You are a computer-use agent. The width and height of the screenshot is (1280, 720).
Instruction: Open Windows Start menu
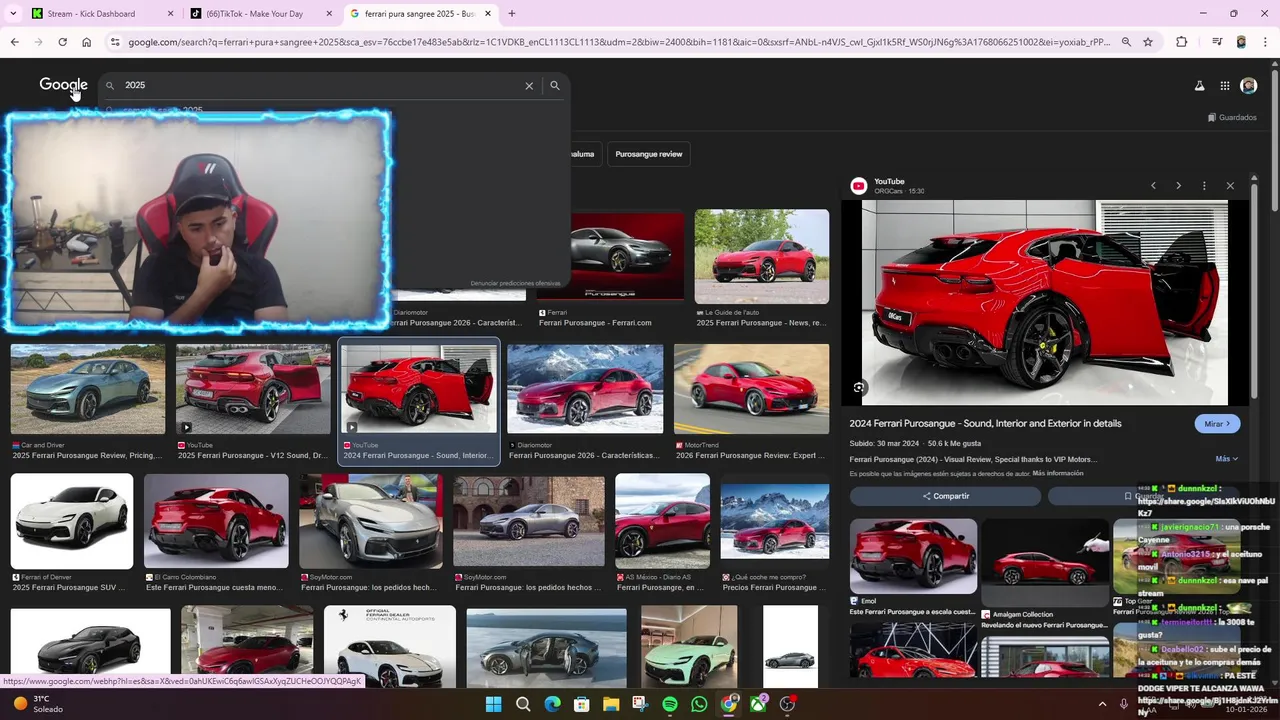(x=493, y=704)
